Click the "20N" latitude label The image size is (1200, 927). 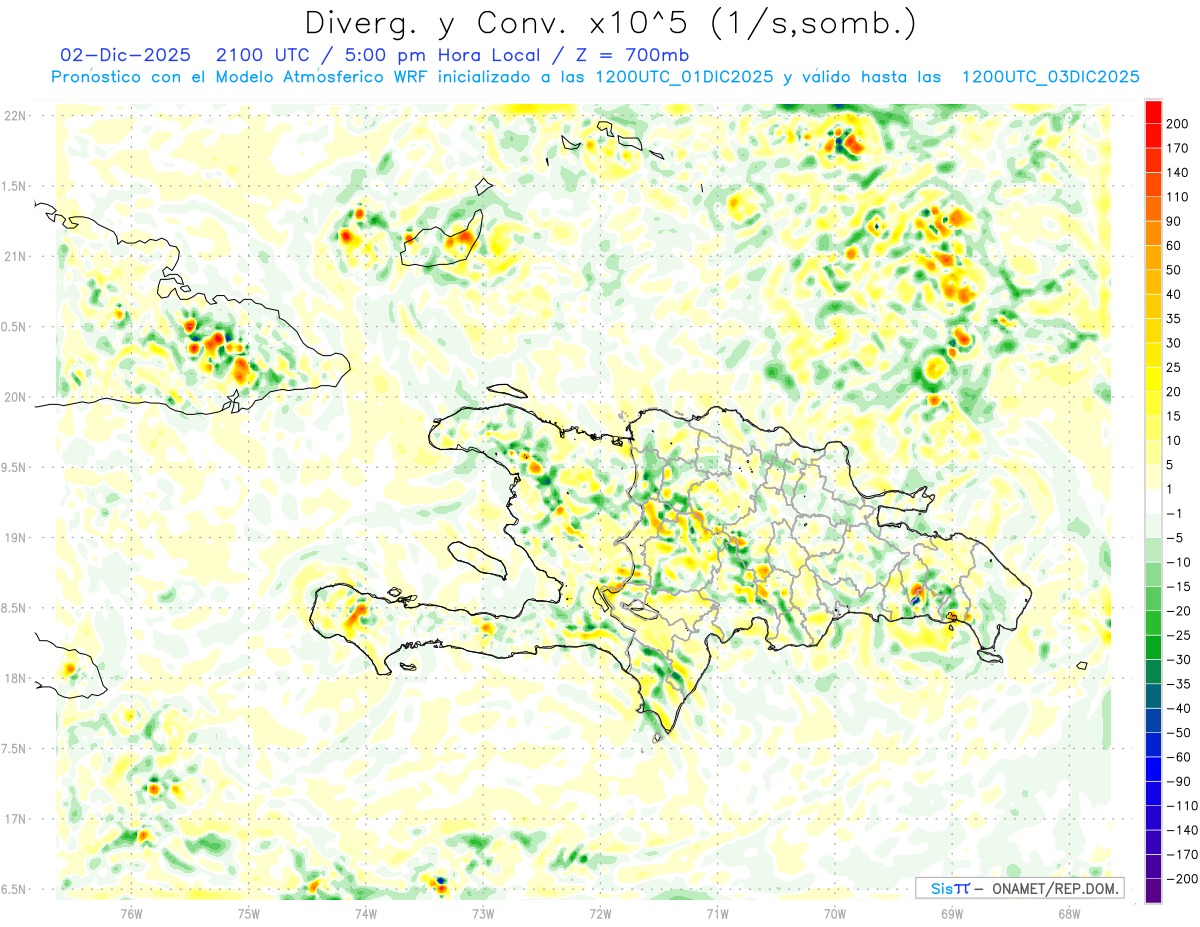[x=15, y=397]
